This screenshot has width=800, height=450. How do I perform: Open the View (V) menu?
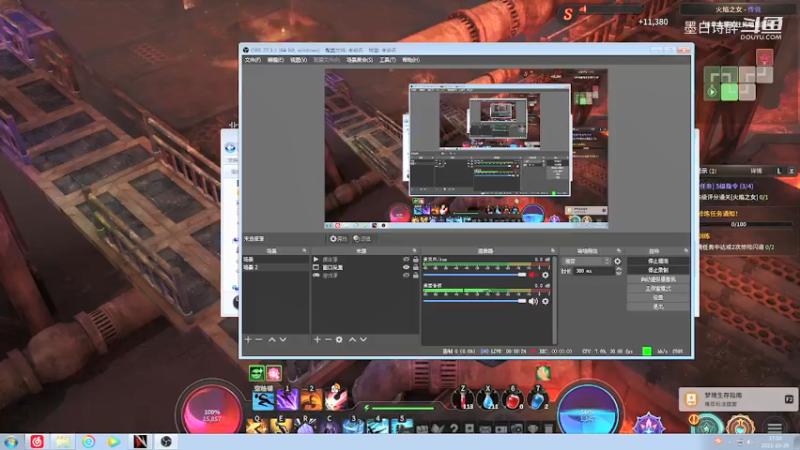tap(298, 60)
